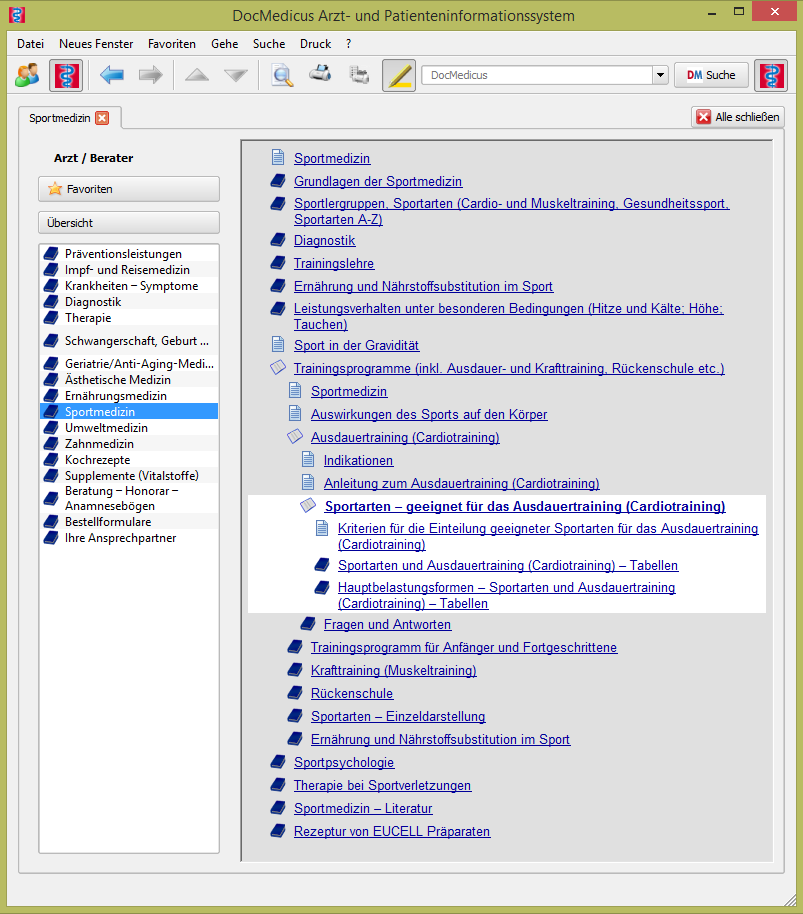Click the printer icon
This screenshot has height=914, width=803.
point(320,74)
